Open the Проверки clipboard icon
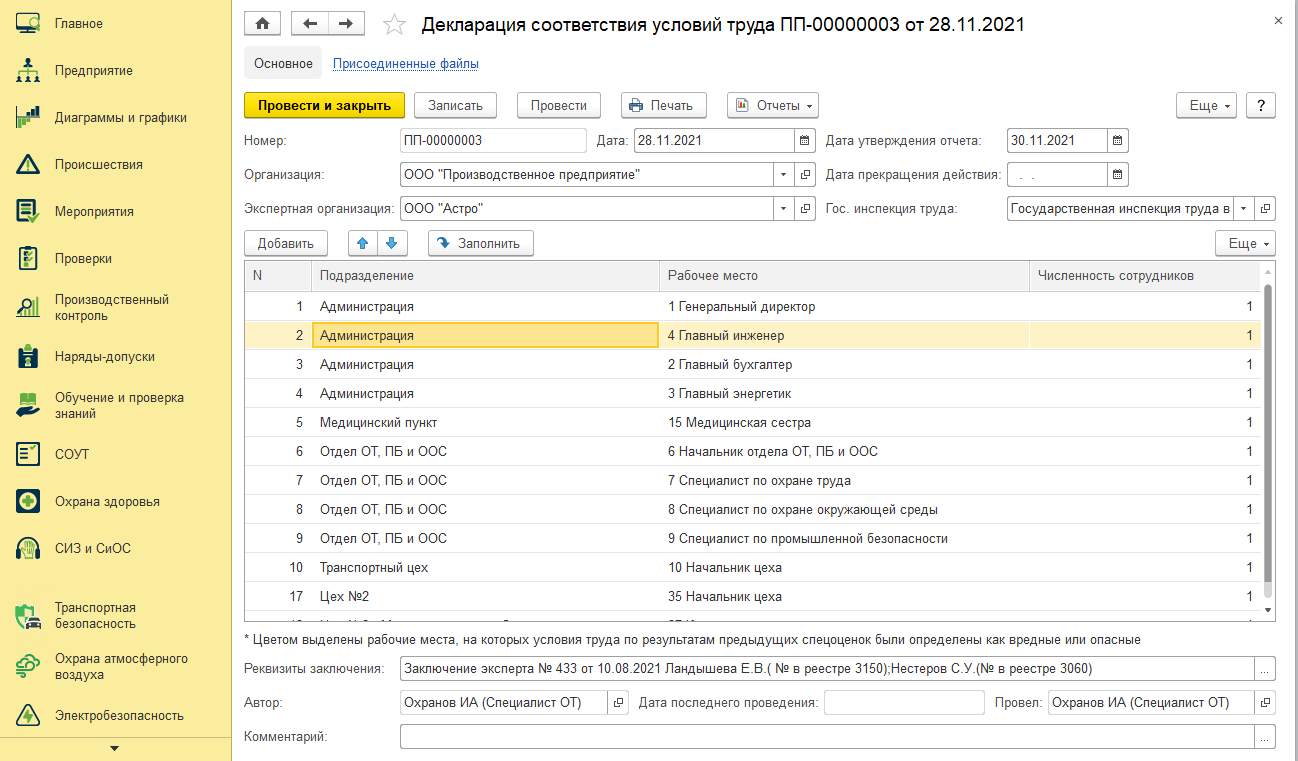Image resolution: width=1298 pixels, height=761 pixels. [28, 259]
